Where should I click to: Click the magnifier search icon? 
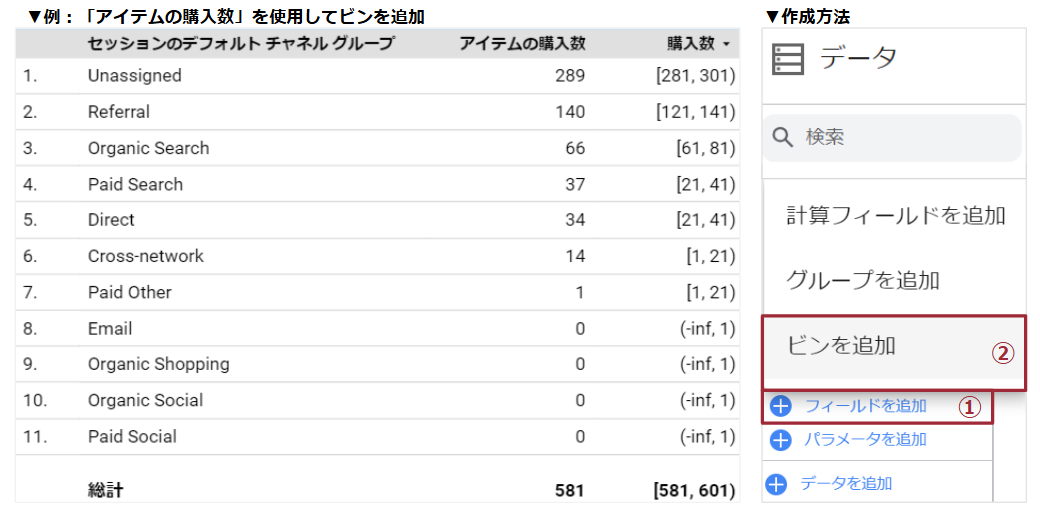click(x=784, y=137)
